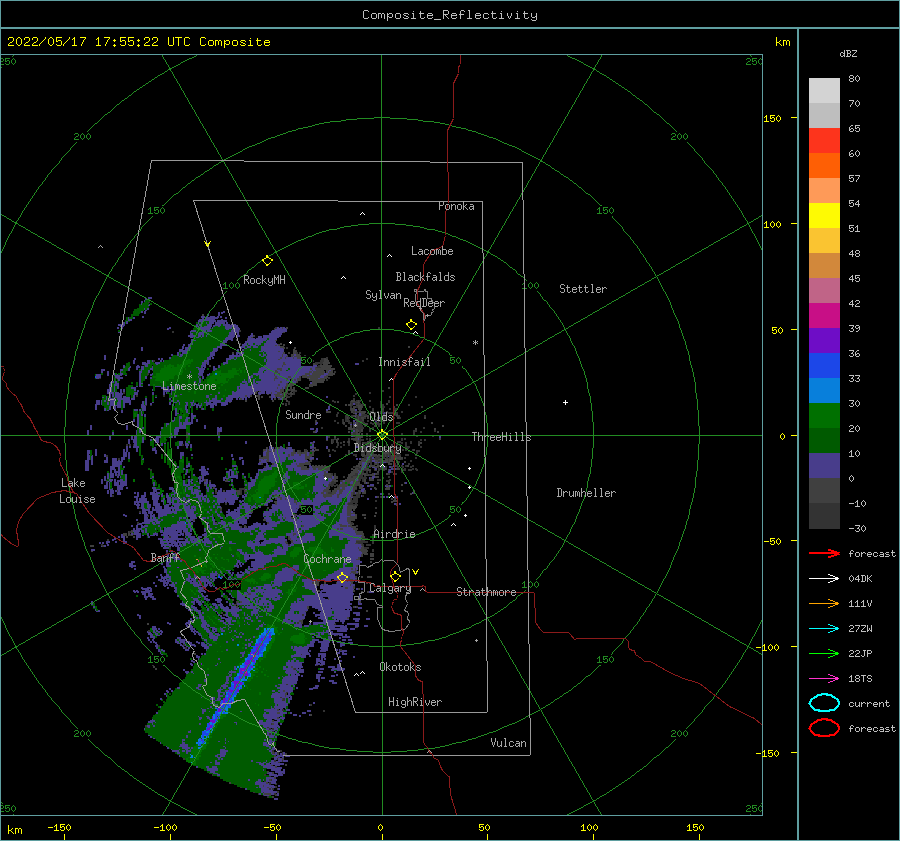Click the asterisk marker east of Innisfail
The height and width of the screenshot is (841, 900).
coord(475,343)
